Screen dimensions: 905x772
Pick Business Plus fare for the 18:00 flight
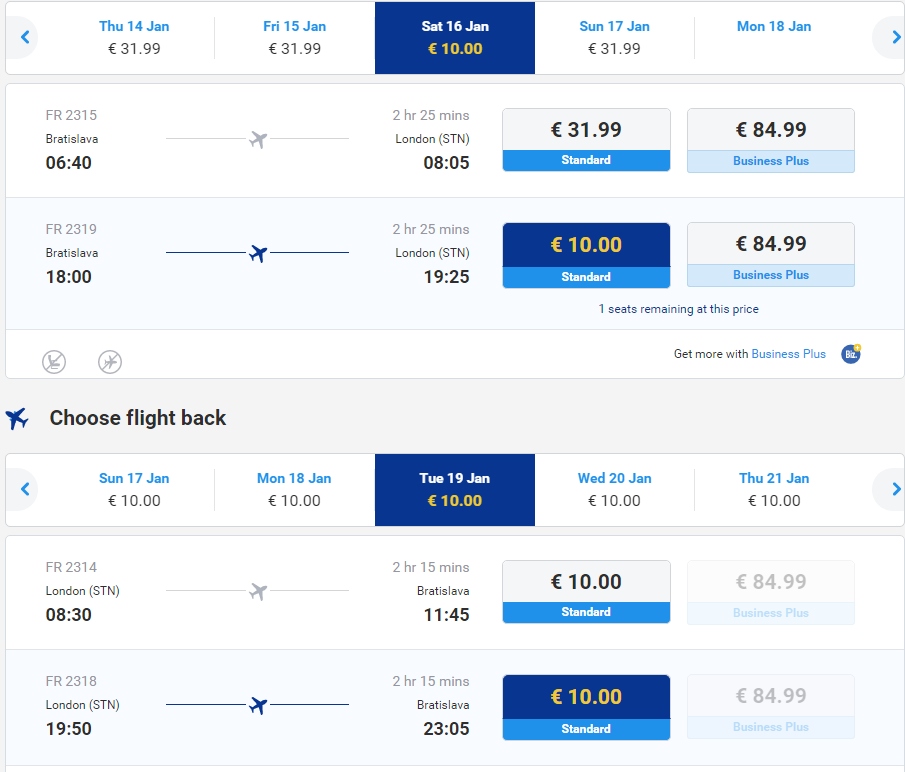click(x=771, y=254)
